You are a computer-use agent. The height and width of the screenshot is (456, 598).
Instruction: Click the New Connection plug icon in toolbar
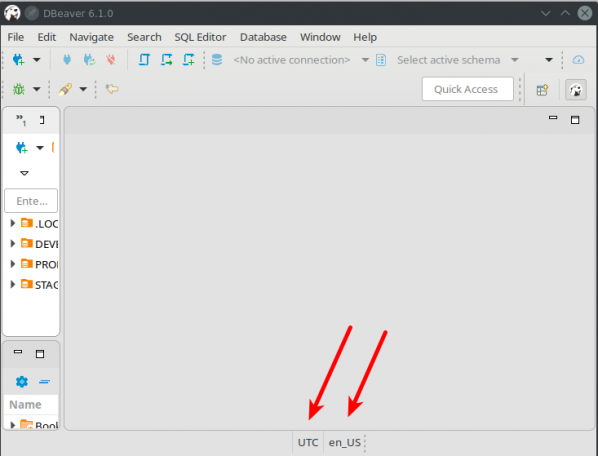18,60
